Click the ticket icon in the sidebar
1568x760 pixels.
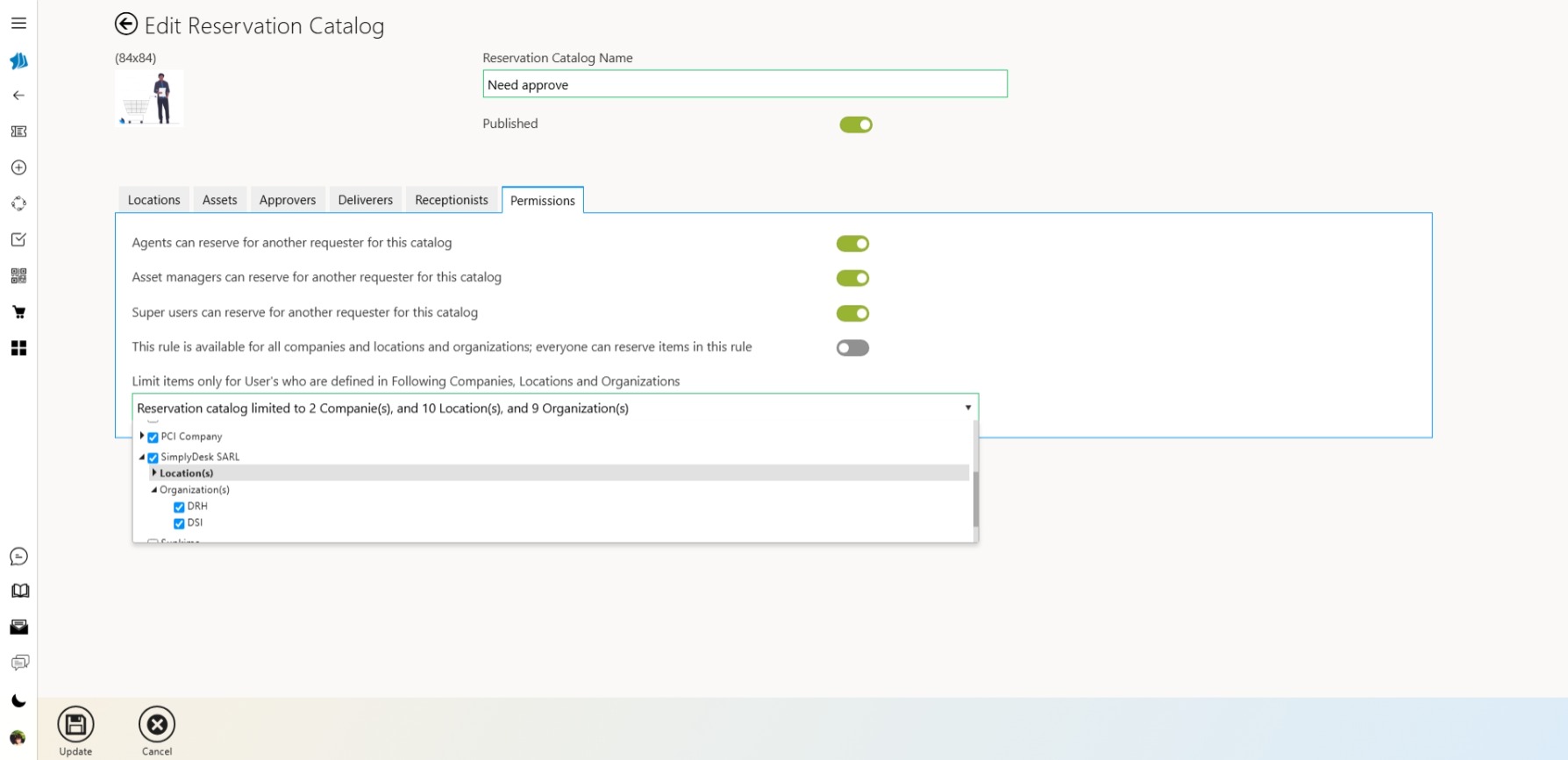pyautogui.click(x=18, y=131)
